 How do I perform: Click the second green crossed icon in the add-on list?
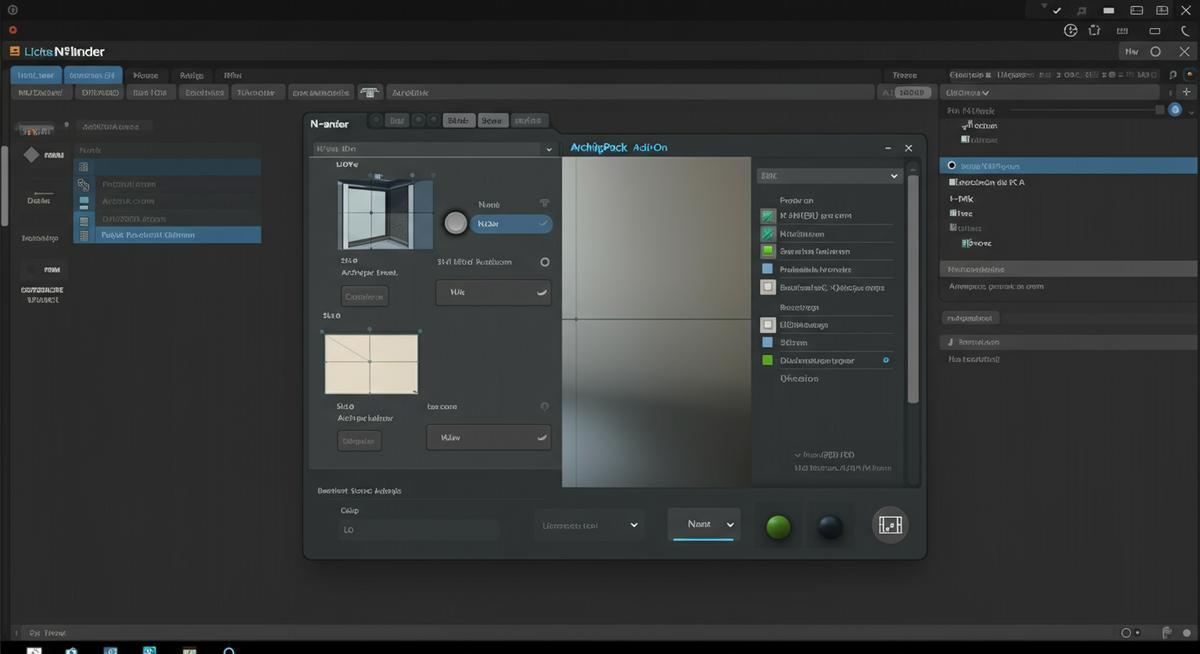pos(767,233)
